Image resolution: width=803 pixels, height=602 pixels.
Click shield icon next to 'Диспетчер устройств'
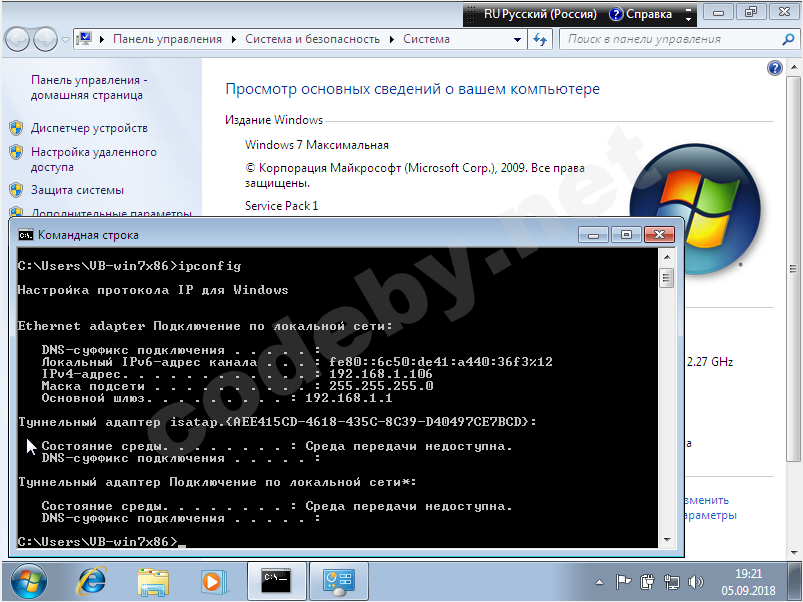point(16,128)
